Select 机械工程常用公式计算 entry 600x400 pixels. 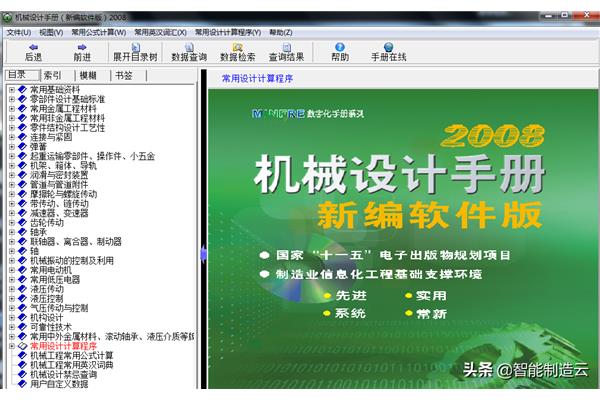[x=72, y=356]
